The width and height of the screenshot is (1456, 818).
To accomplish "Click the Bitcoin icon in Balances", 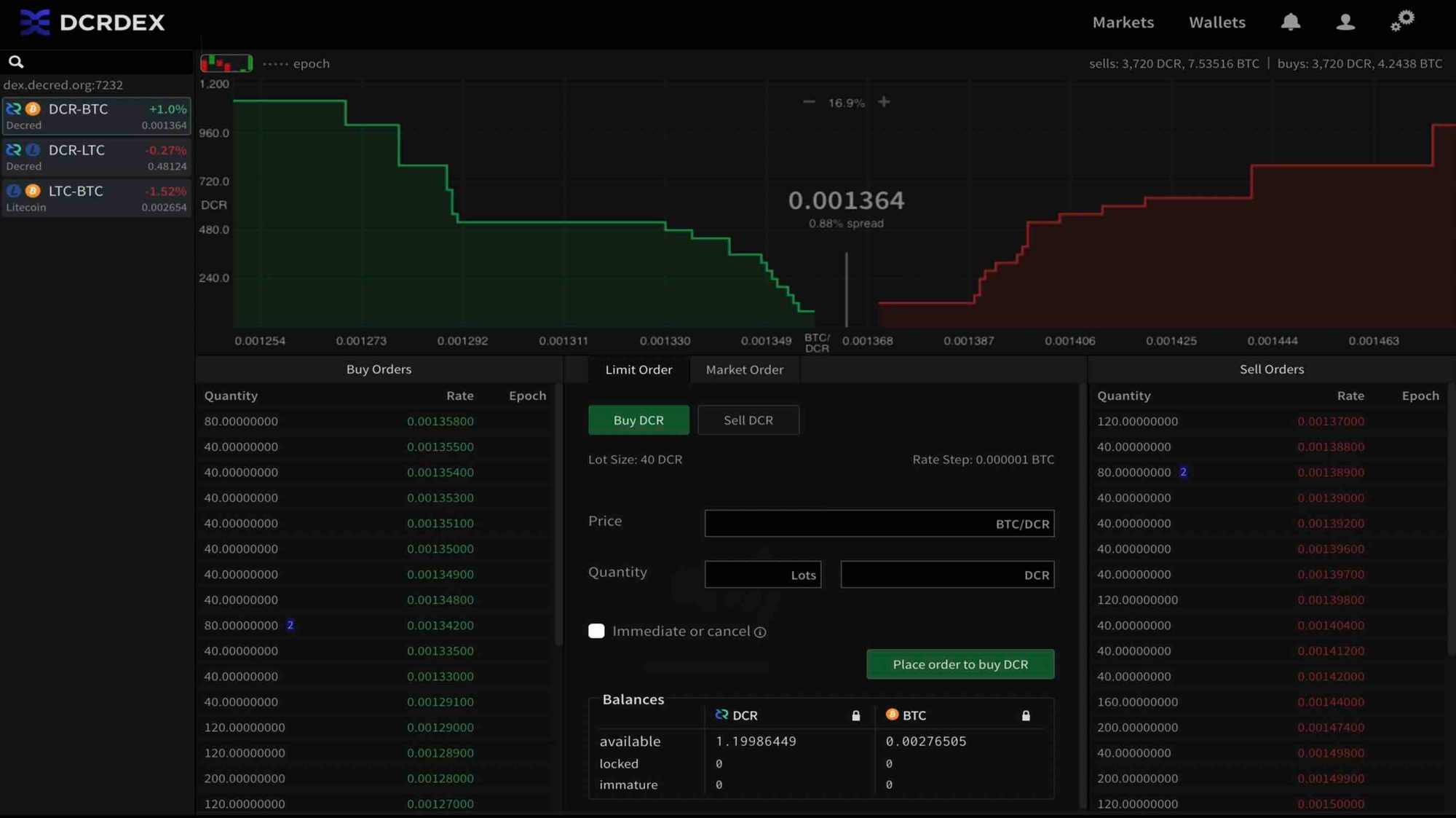I will pos(892,715).
